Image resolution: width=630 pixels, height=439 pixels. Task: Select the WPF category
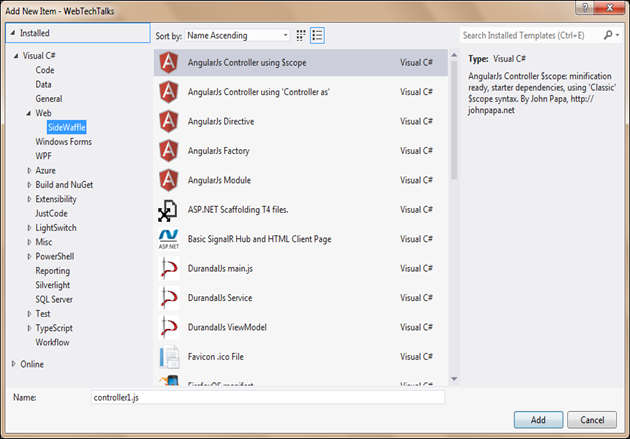click(43, 156)
